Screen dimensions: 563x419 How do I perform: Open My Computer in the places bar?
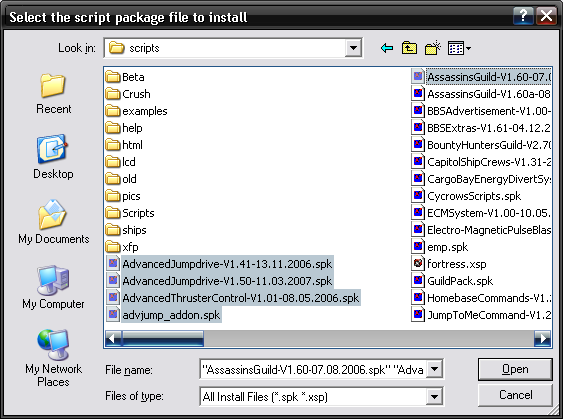coord(53,287)
